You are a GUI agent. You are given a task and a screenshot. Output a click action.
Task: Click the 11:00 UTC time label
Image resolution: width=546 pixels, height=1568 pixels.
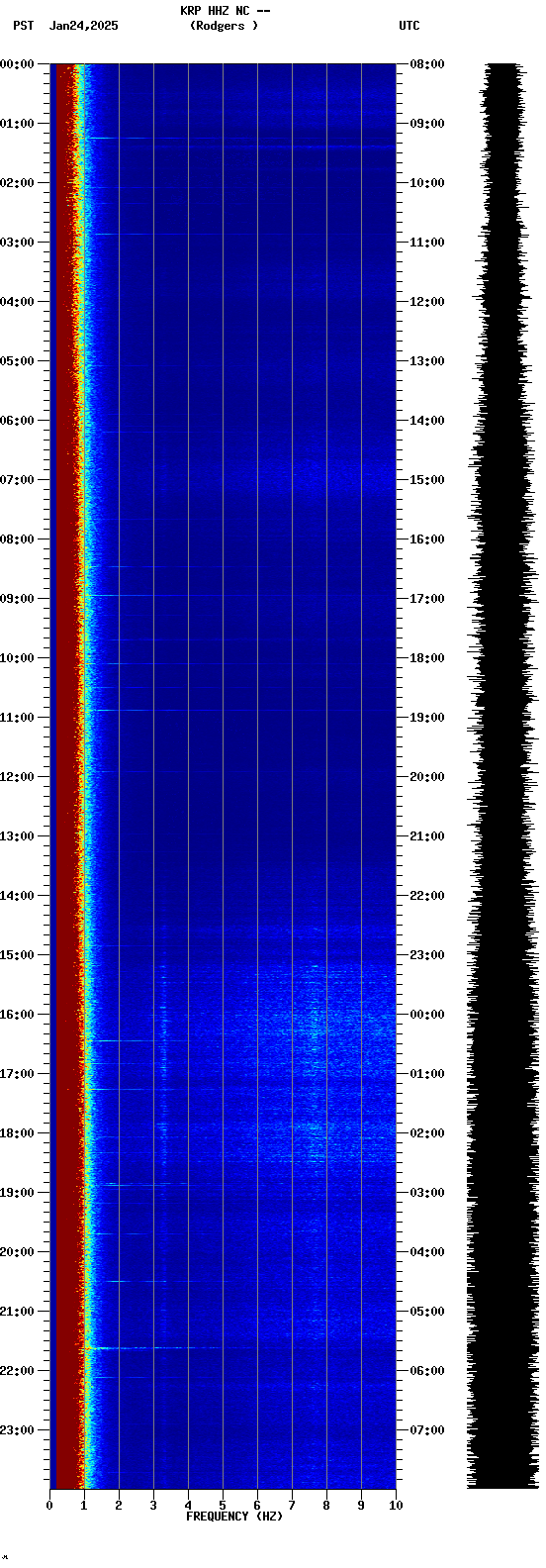click(x=427, y=243)
